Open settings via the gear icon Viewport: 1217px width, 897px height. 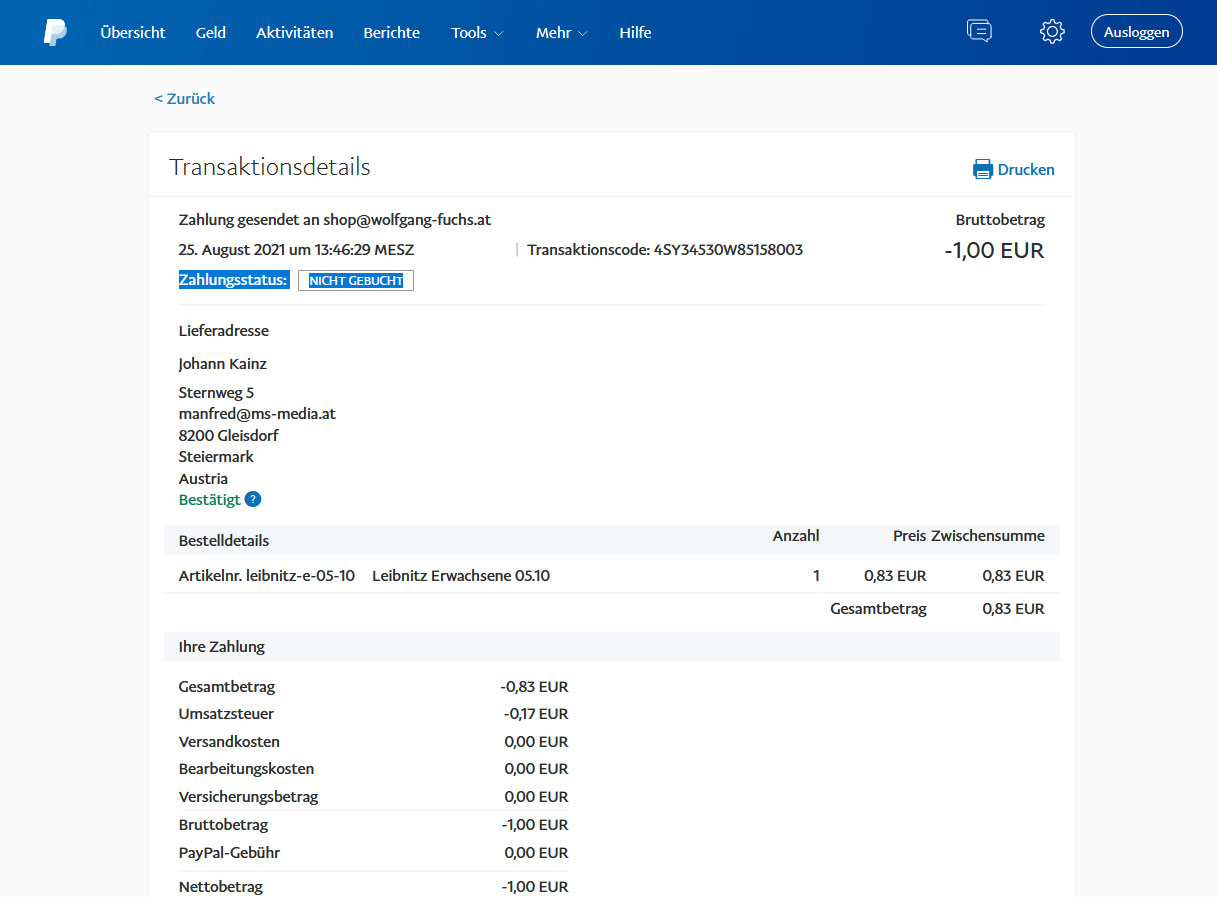tap(1052, 32)
